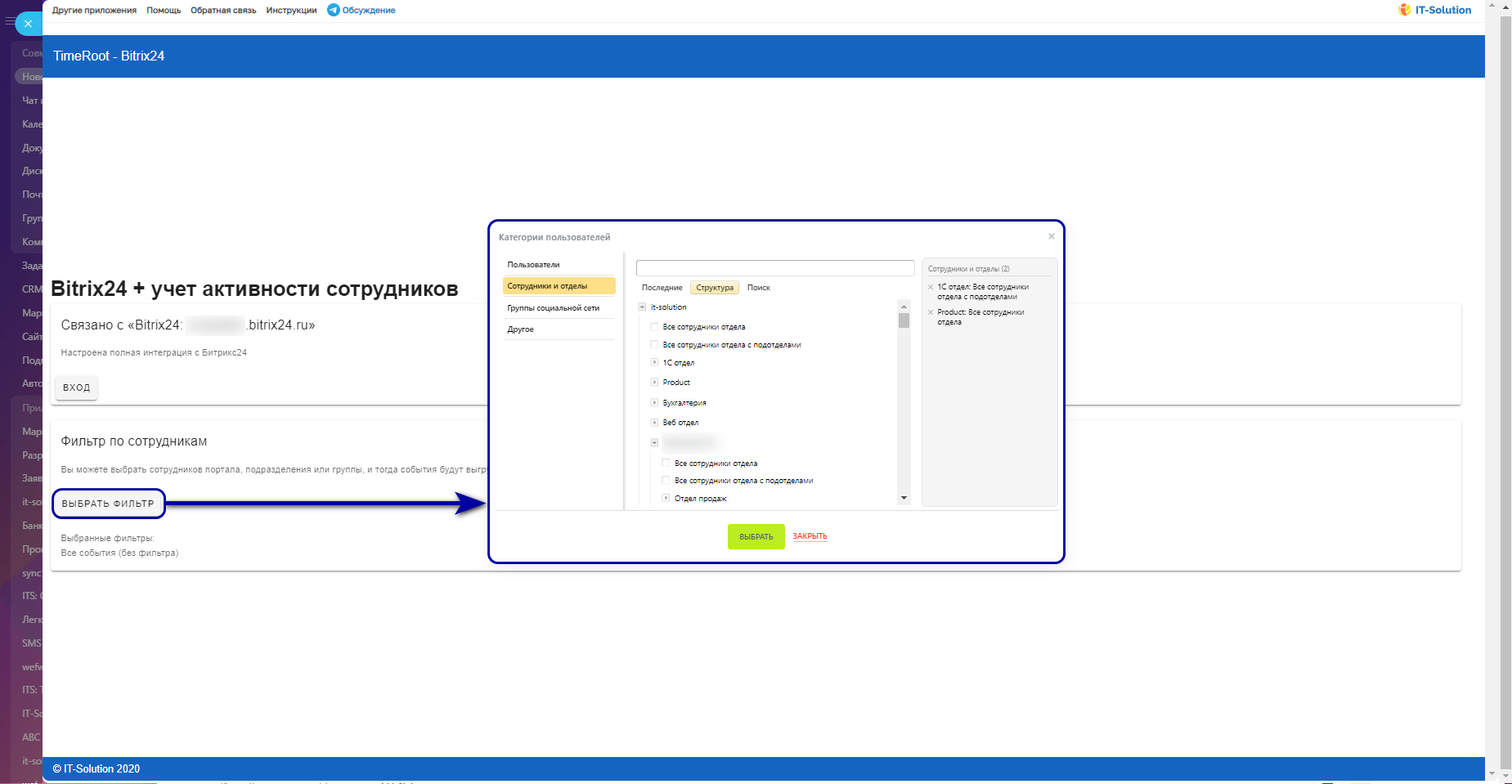Click the hamburger menu icon in left sidebar

pos(9,21)
